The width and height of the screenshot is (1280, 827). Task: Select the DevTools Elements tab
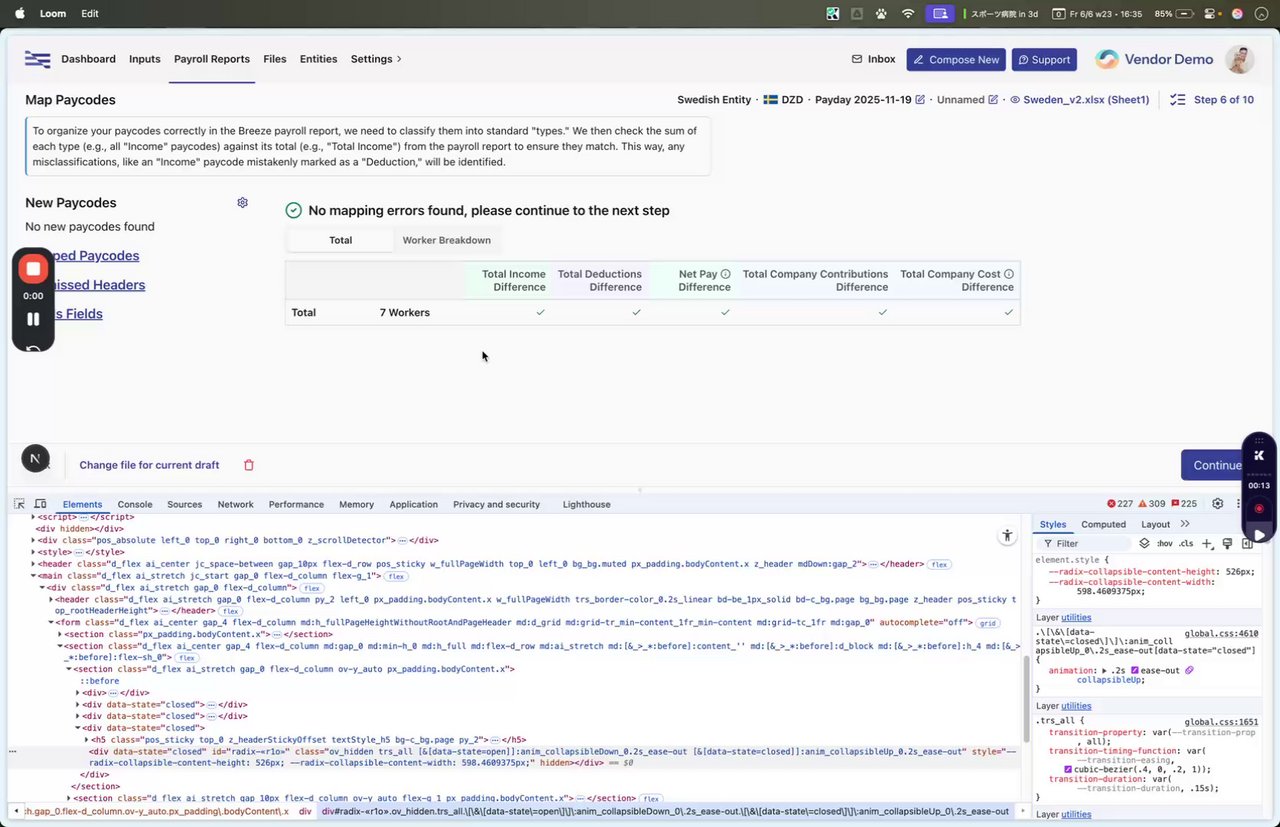[82, 504]
